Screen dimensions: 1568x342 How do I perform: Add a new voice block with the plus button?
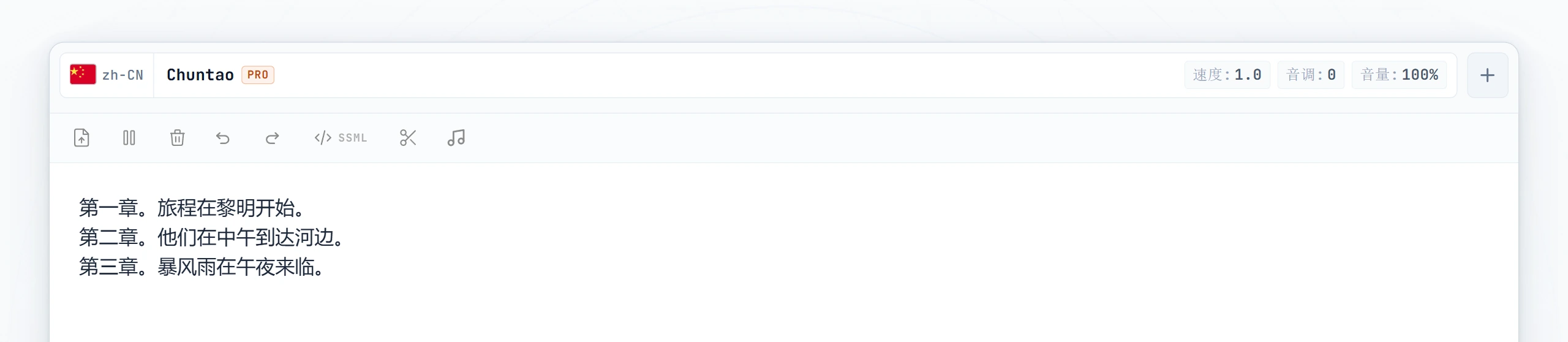click(x=1487, y=75)
